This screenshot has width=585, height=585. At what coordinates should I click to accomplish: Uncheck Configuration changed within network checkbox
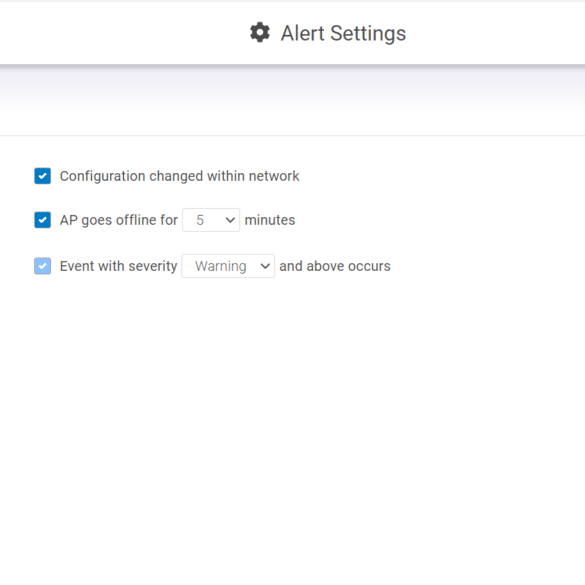43,176
